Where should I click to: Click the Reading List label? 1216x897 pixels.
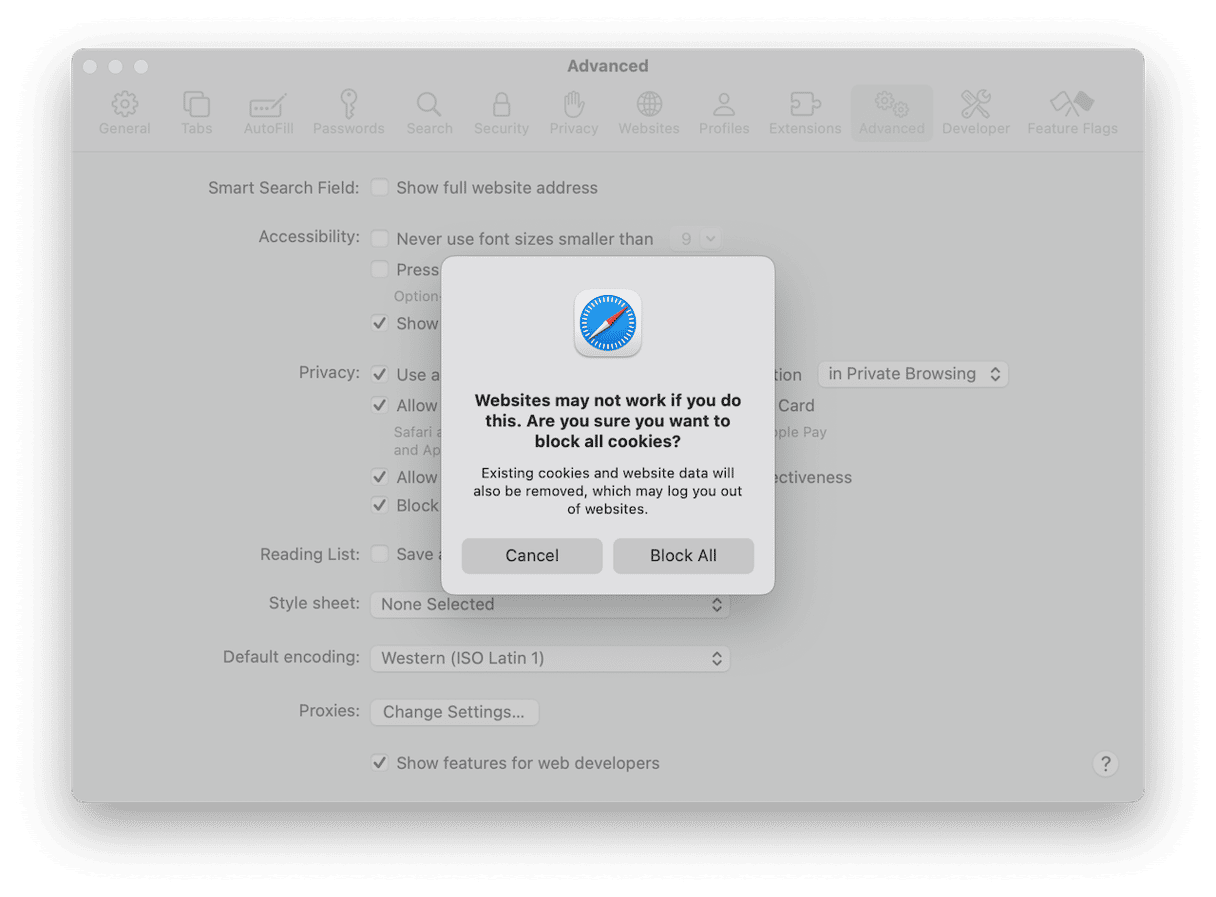click(310, 554)
